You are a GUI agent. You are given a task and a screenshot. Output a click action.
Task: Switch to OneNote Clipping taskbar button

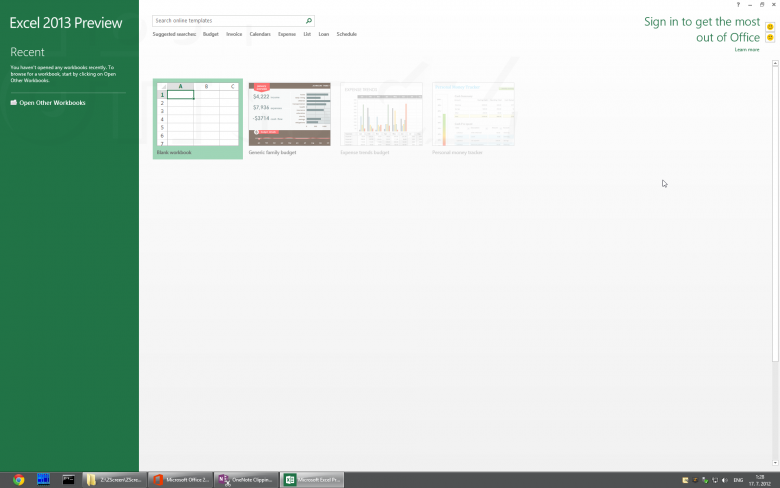pyautogui.click(x=246, y=480)
